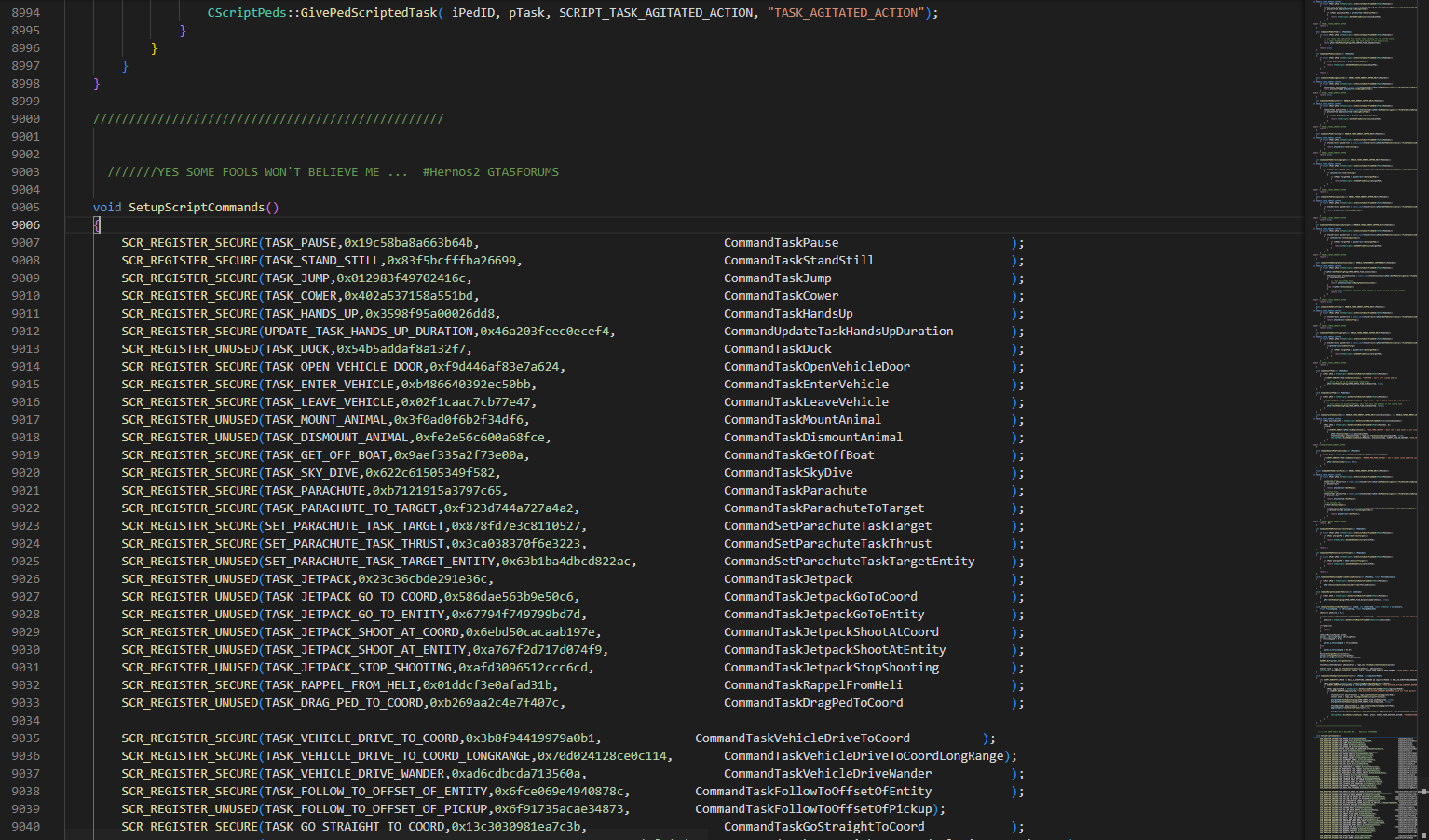Click CommandTaskParachuteToTarget identifier
Viewport: 1429px width, 840px height.
coord(823,508)
